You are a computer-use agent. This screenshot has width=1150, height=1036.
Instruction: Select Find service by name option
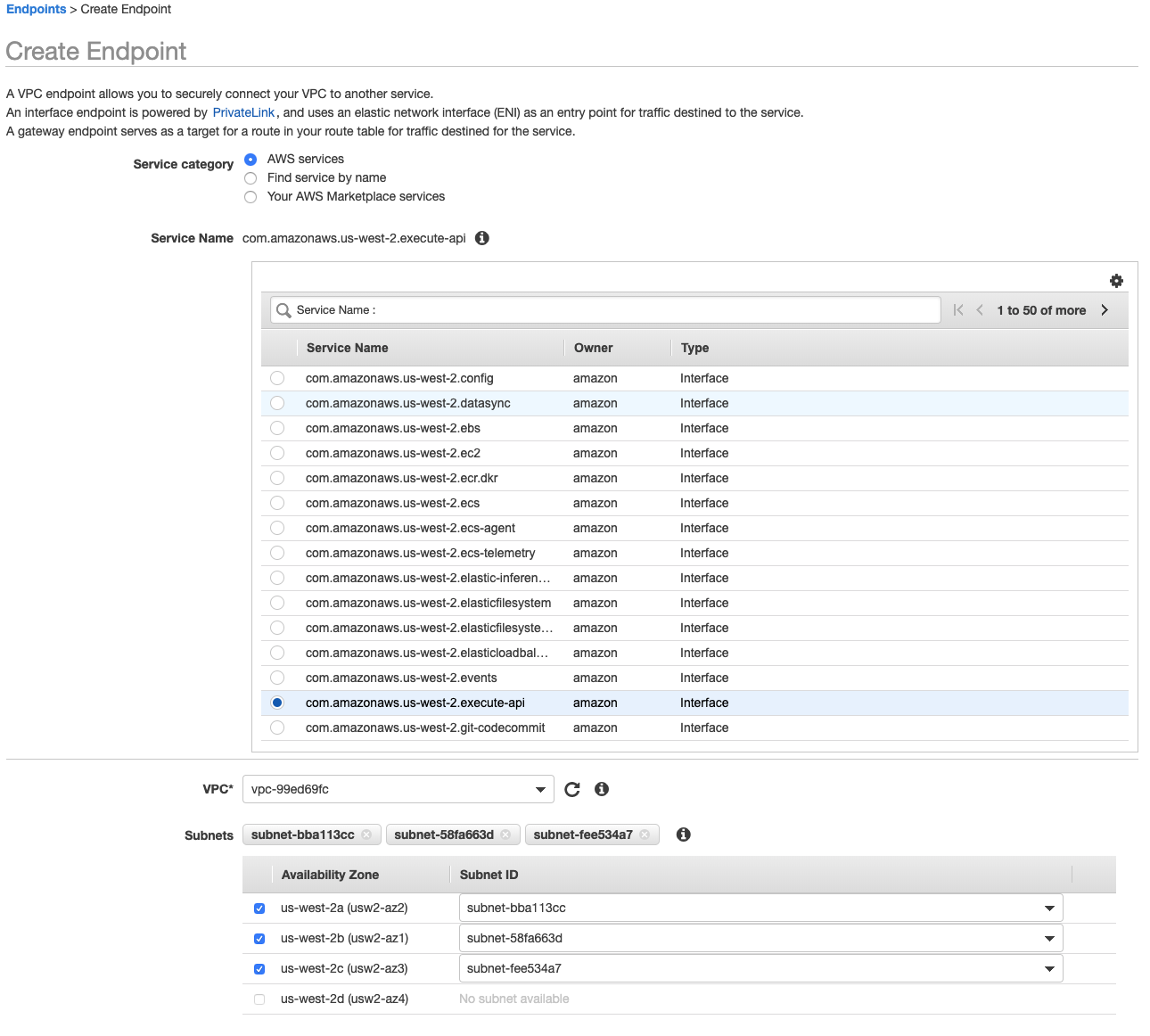coord(251,178)
